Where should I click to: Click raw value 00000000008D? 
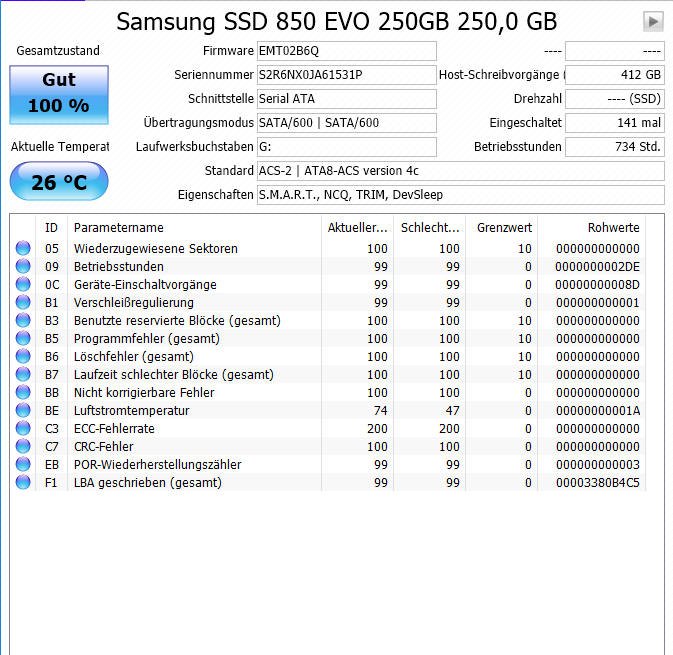point(597,285)
